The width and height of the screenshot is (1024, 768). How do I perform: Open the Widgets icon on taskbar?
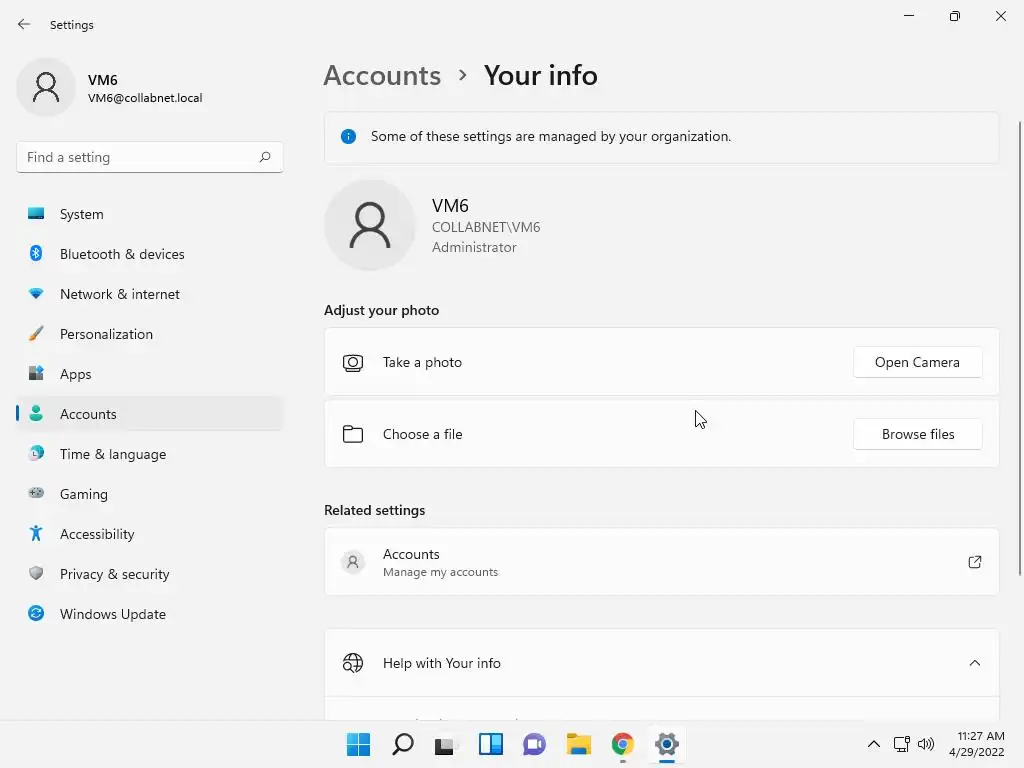click(490, 744)
